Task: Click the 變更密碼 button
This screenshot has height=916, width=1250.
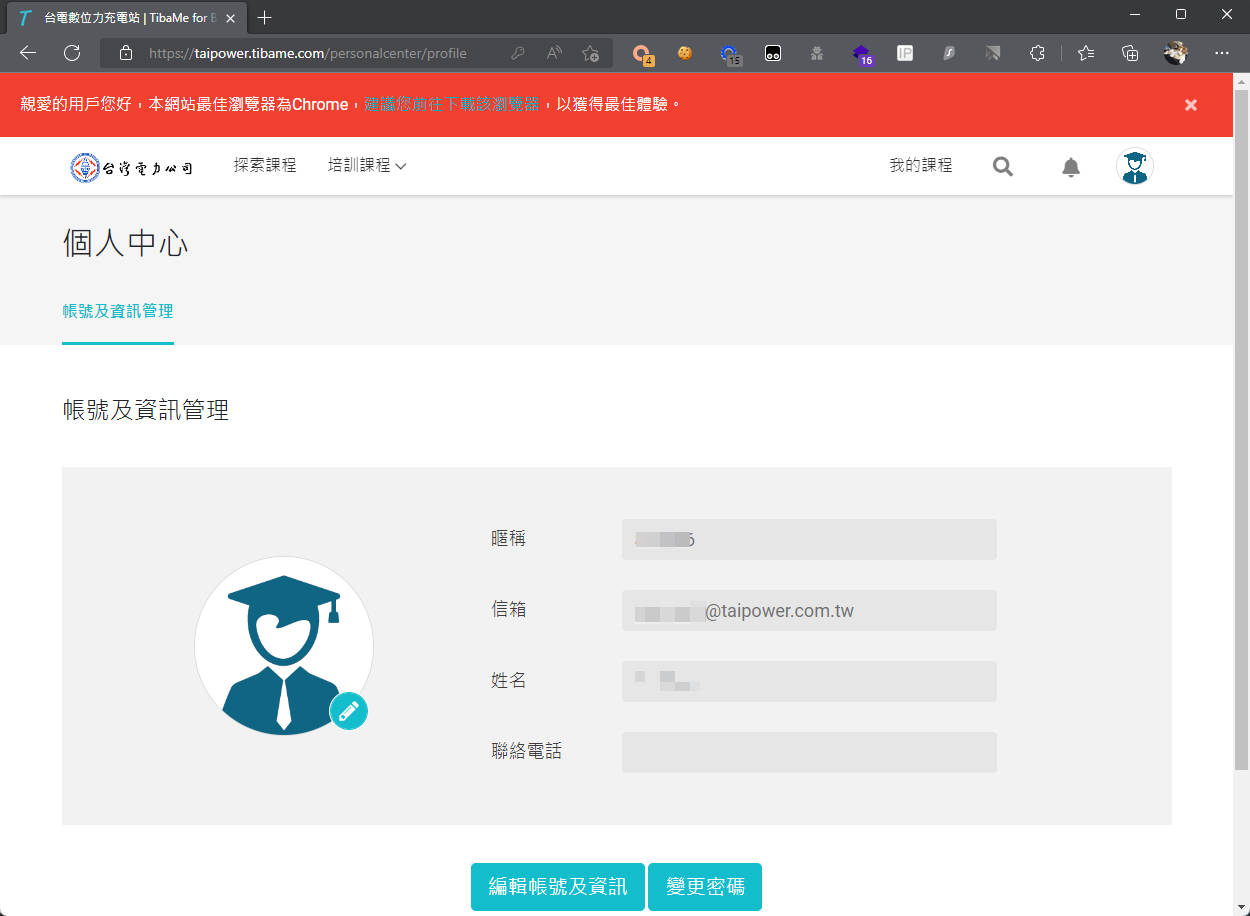Action: 705,887
